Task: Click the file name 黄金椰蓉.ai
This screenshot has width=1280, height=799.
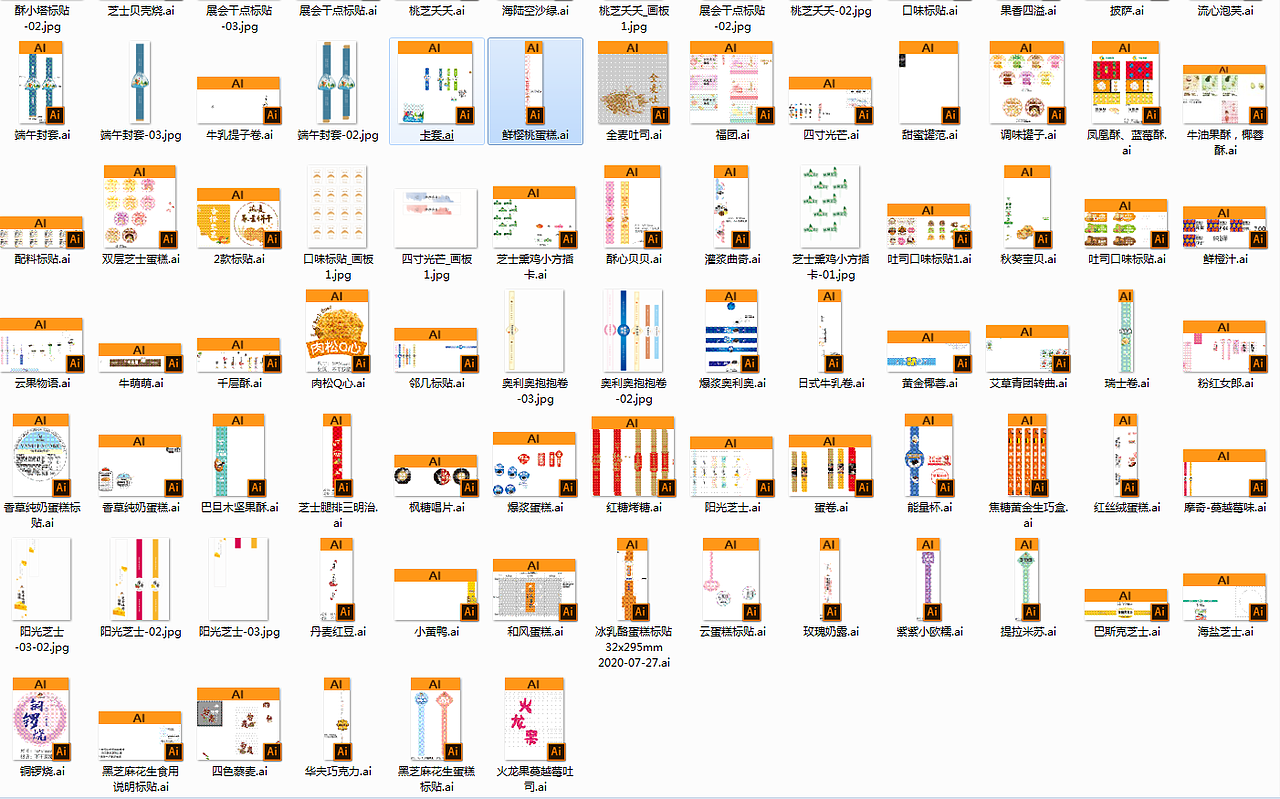Action: click(928, 382)
